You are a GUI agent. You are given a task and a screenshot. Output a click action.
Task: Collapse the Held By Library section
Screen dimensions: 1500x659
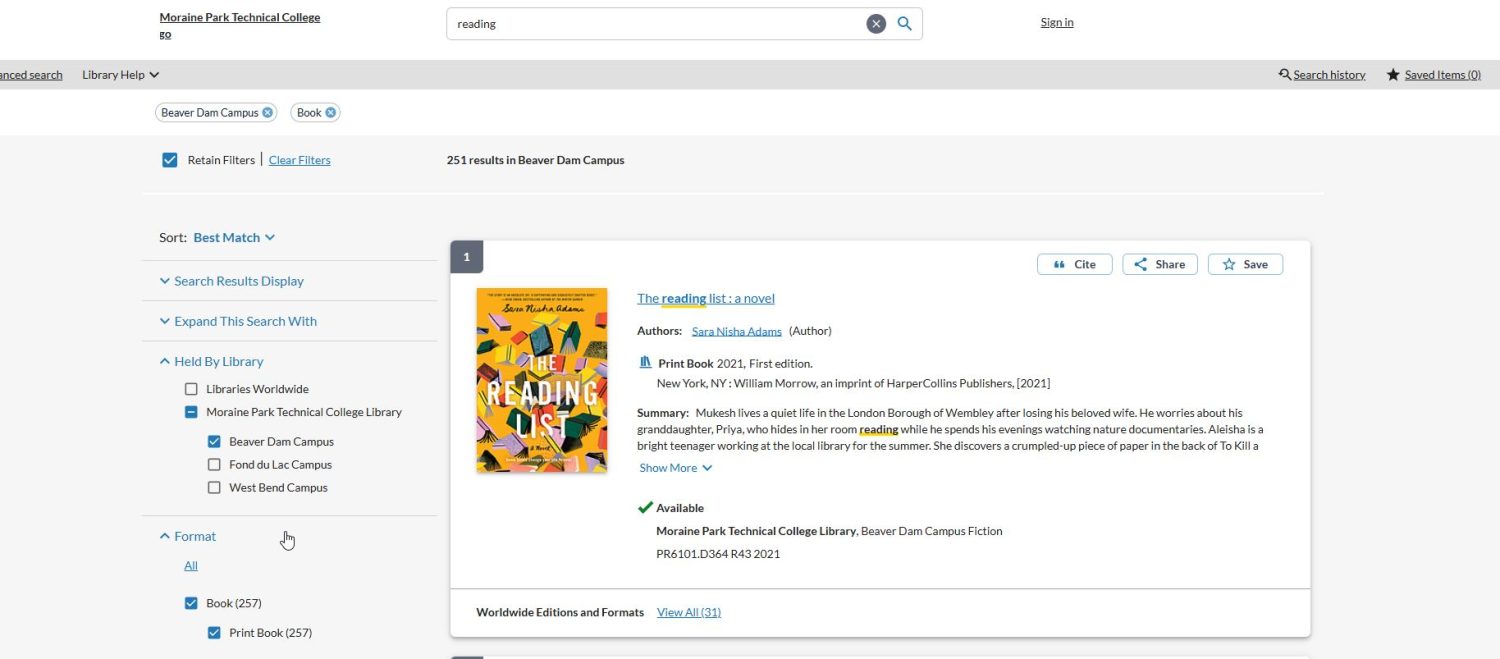coord(211,362)
